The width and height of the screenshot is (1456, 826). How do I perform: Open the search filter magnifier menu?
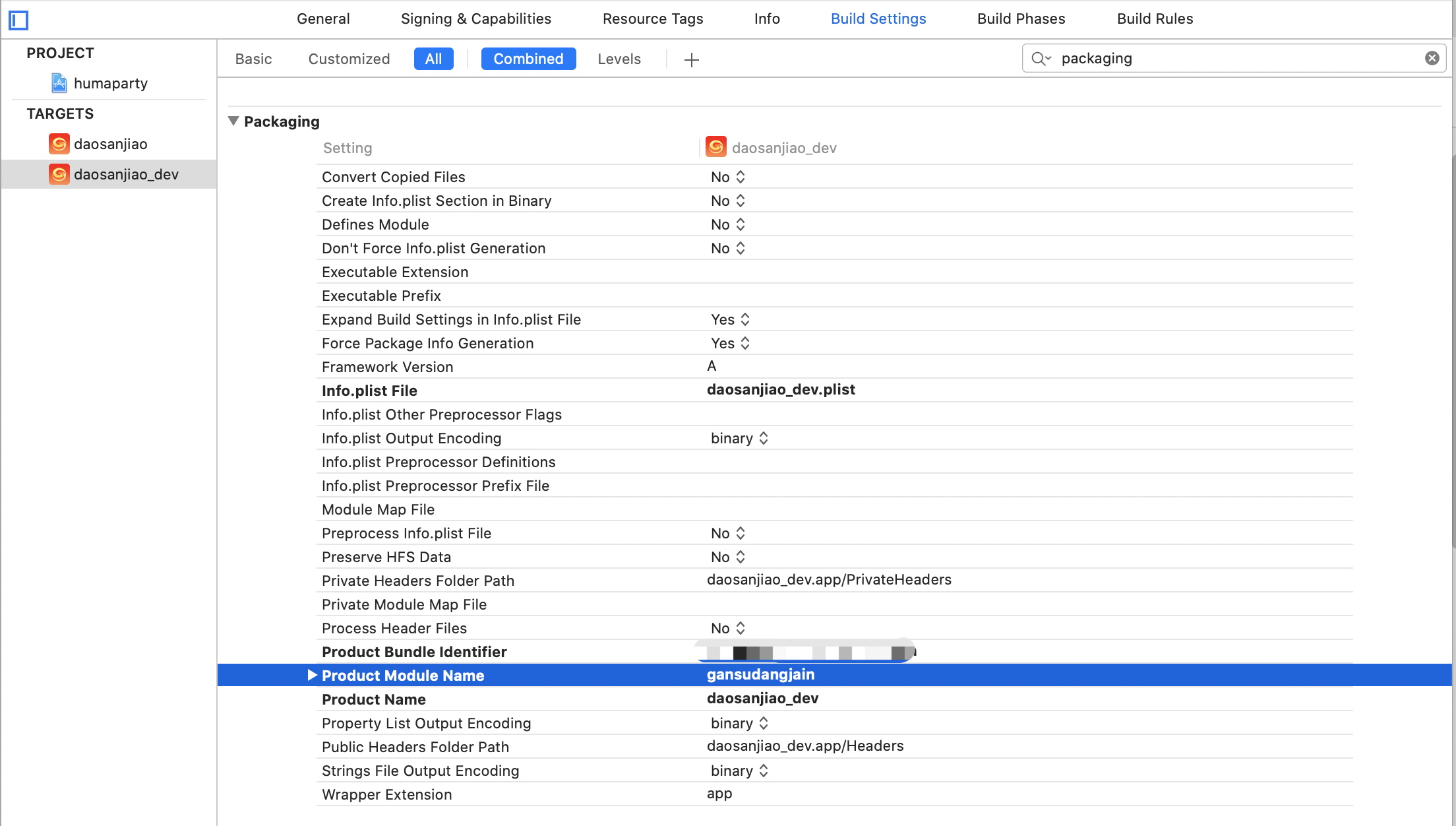click(1041, 58)
